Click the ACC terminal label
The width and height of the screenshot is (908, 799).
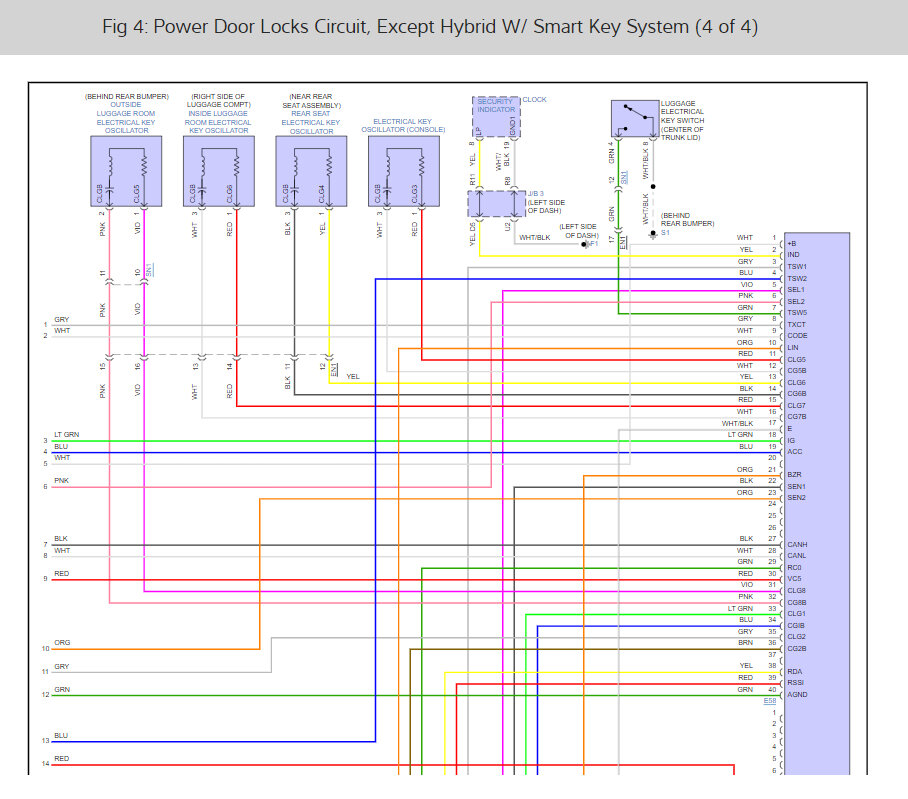(x=794, y=452)
